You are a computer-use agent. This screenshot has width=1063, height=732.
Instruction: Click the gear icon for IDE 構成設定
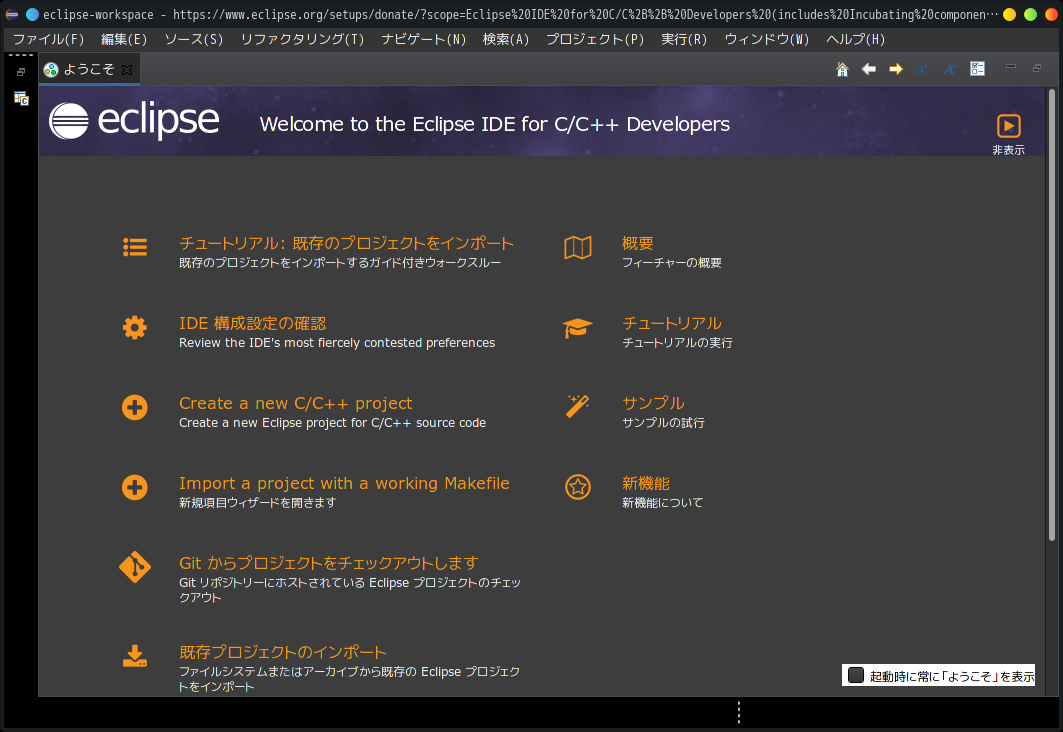(x=135, y=327)
